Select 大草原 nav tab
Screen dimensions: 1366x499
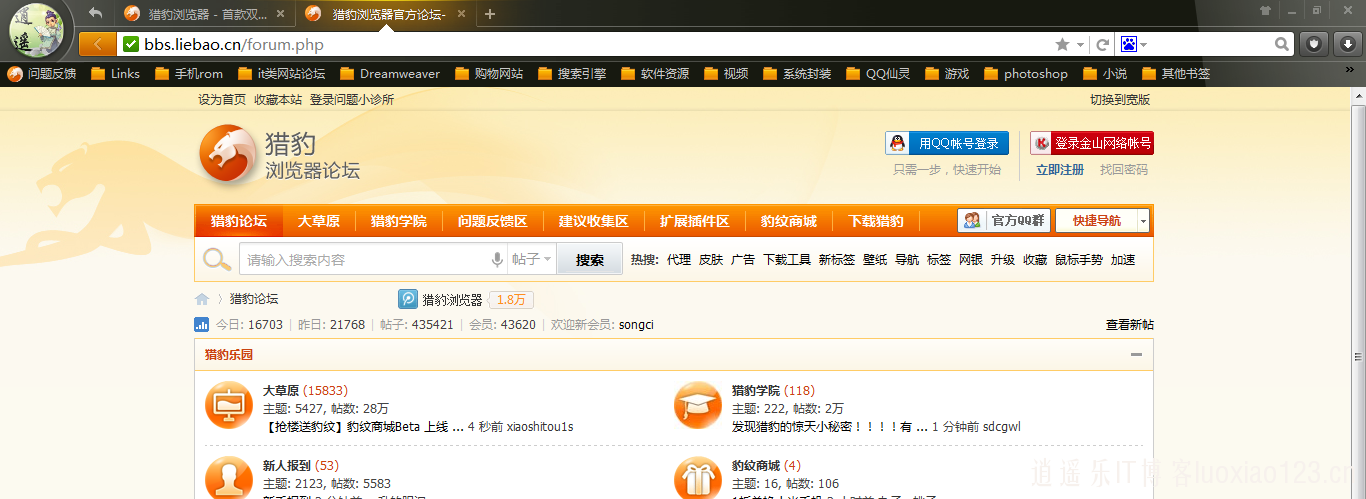(x=318, y=221)
